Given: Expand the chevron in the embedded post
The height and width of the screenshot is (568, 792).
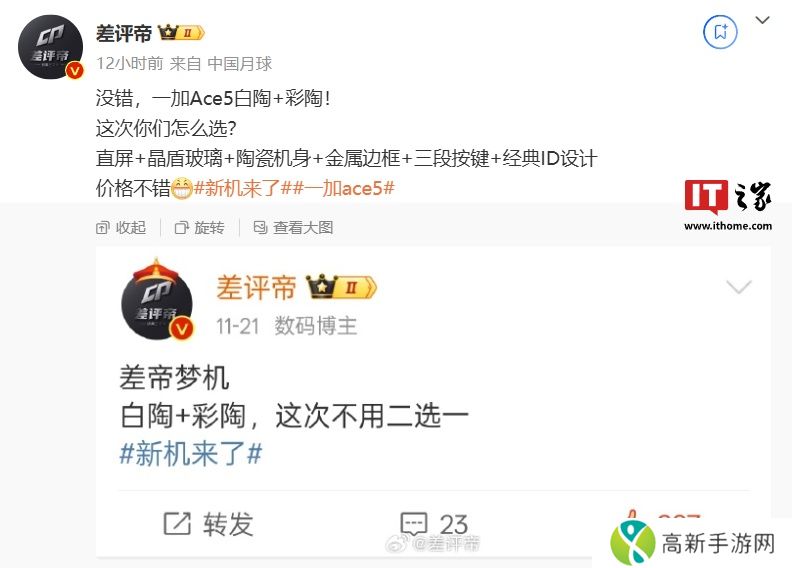Looking at the screenshot, I should pyautogui.click(x=739, y=287).
